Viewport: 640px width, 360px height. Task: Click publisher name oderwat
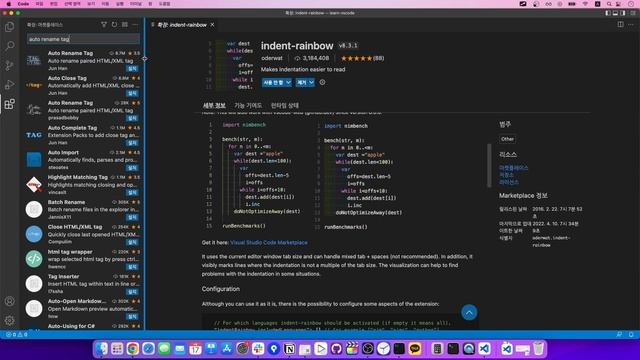[272, 58]
